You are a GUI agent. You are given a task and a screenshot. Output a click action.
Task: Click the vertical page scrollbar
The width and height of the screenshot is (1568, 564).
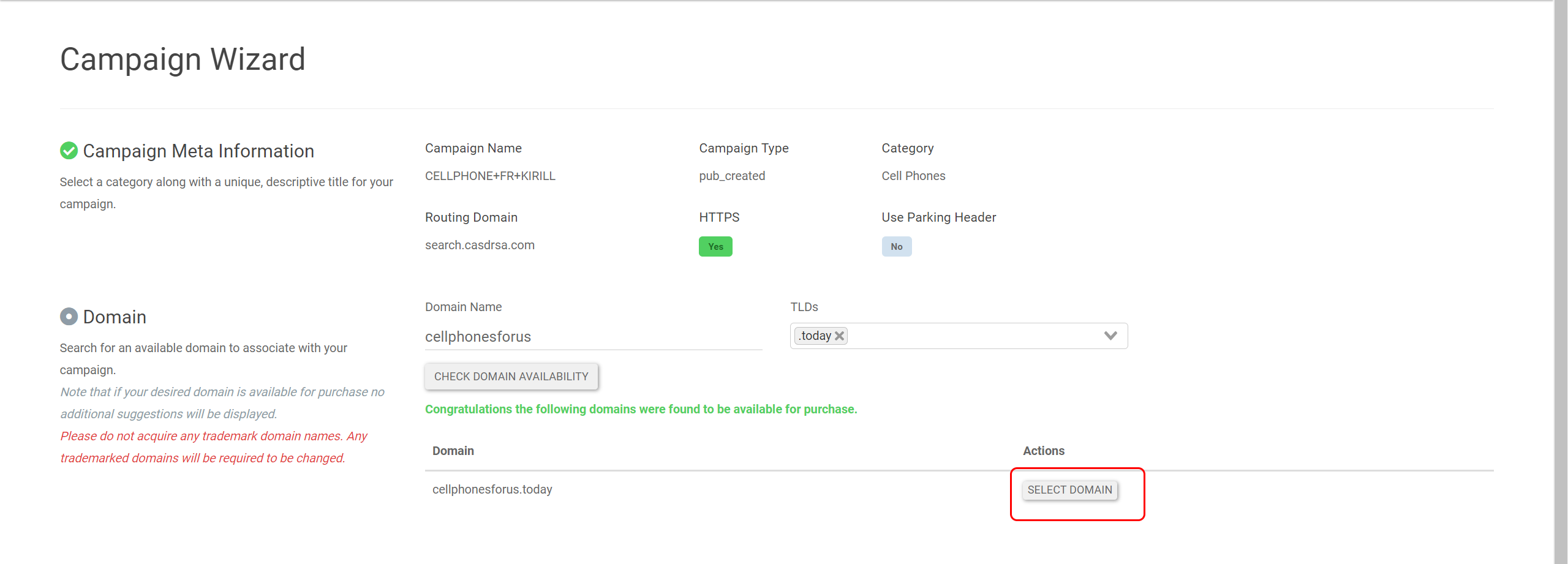coord(1561,282)
